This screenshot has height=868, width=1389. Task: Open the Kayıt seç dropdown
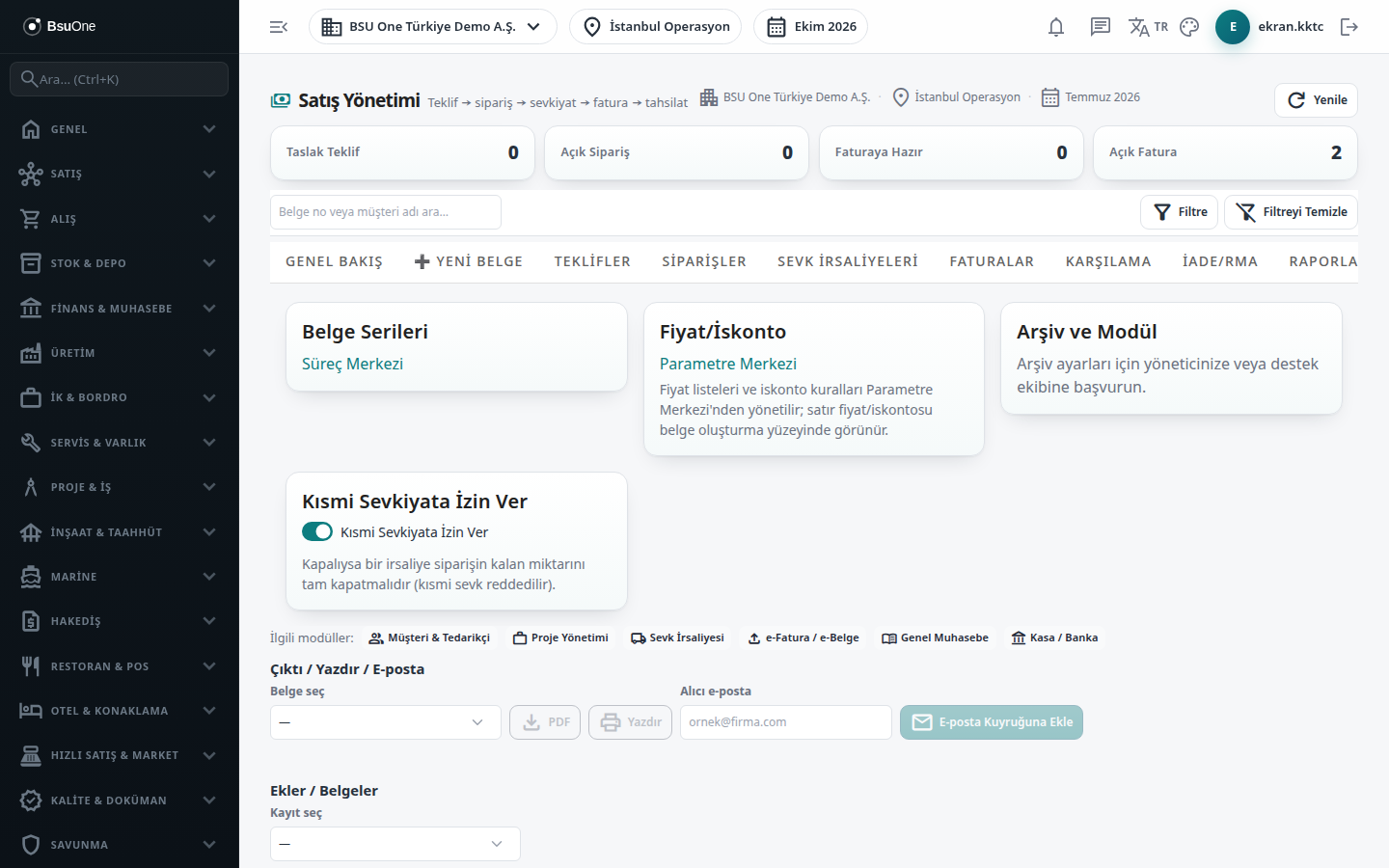(x=395, y=844)
